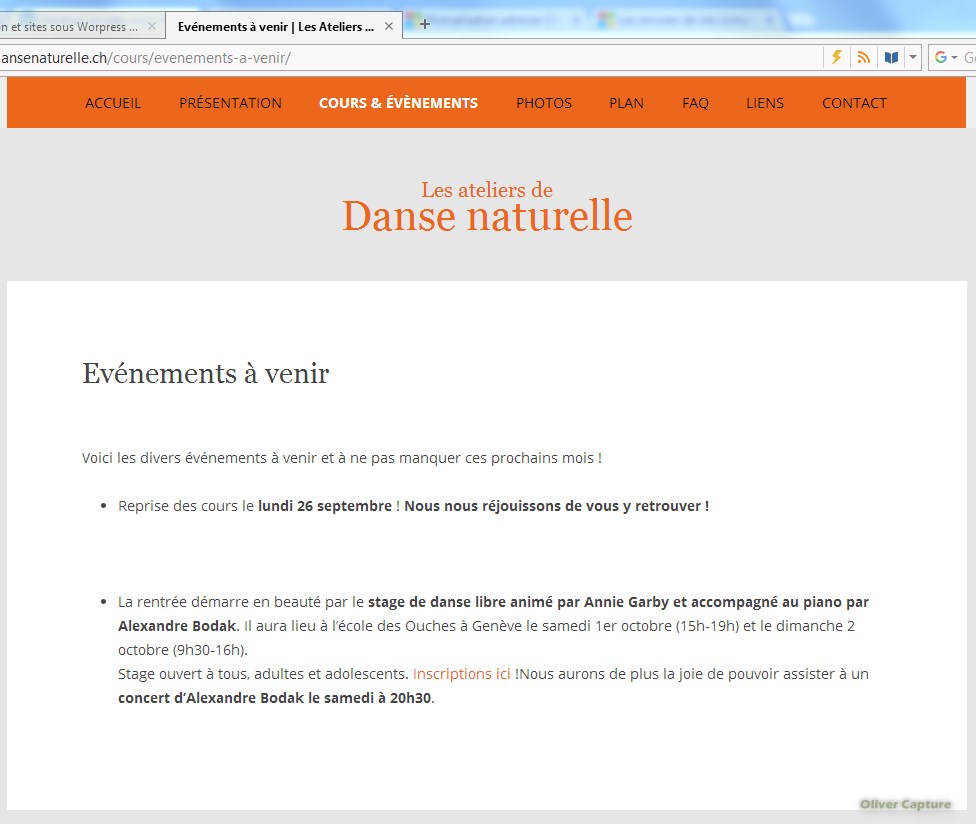Image resolution: width=976 pixels, height=824 pixels.
Task: Open the PRÉSENTATION menu item
Action: 230,103
